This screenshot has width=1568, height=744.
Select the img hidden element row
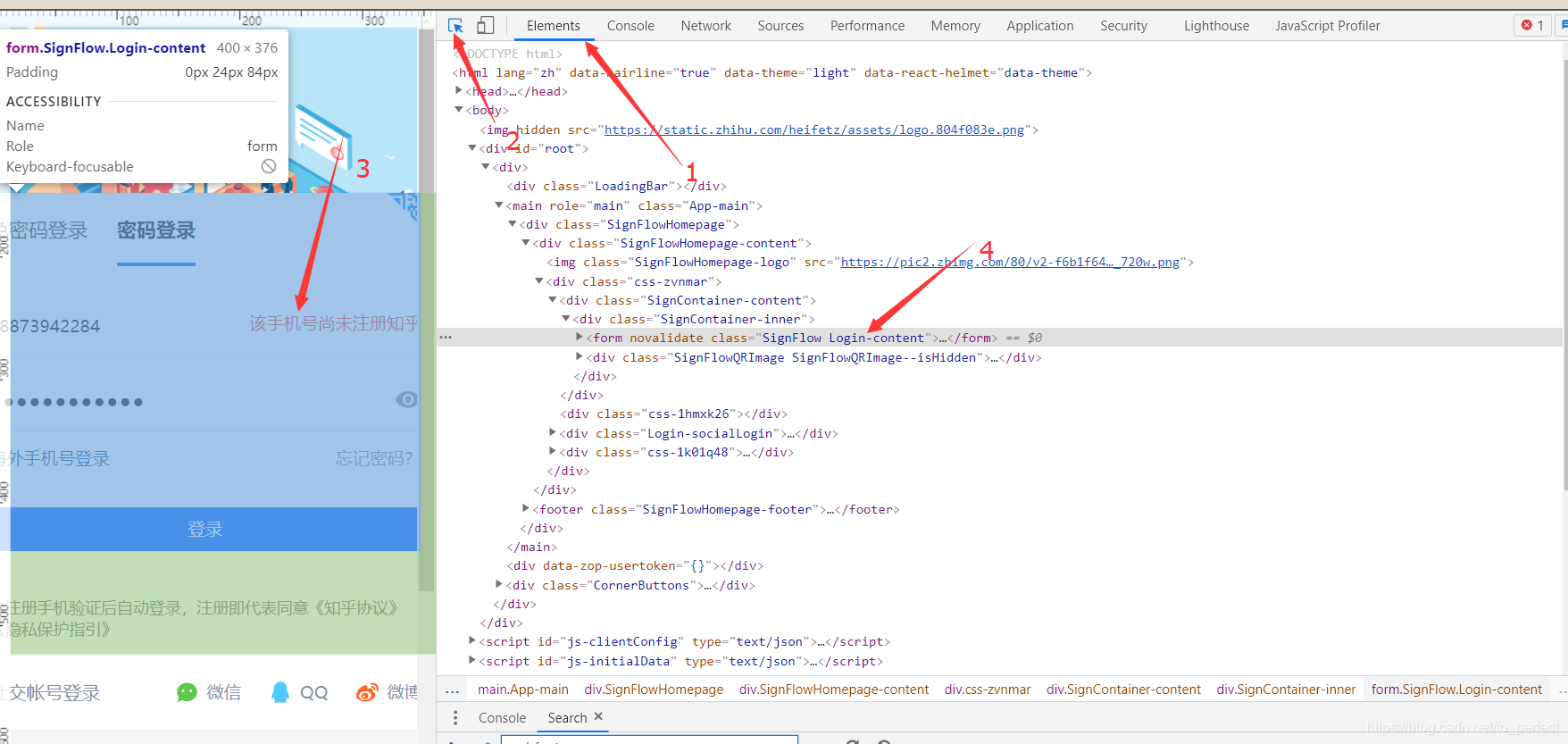click(x=759, y=130)
